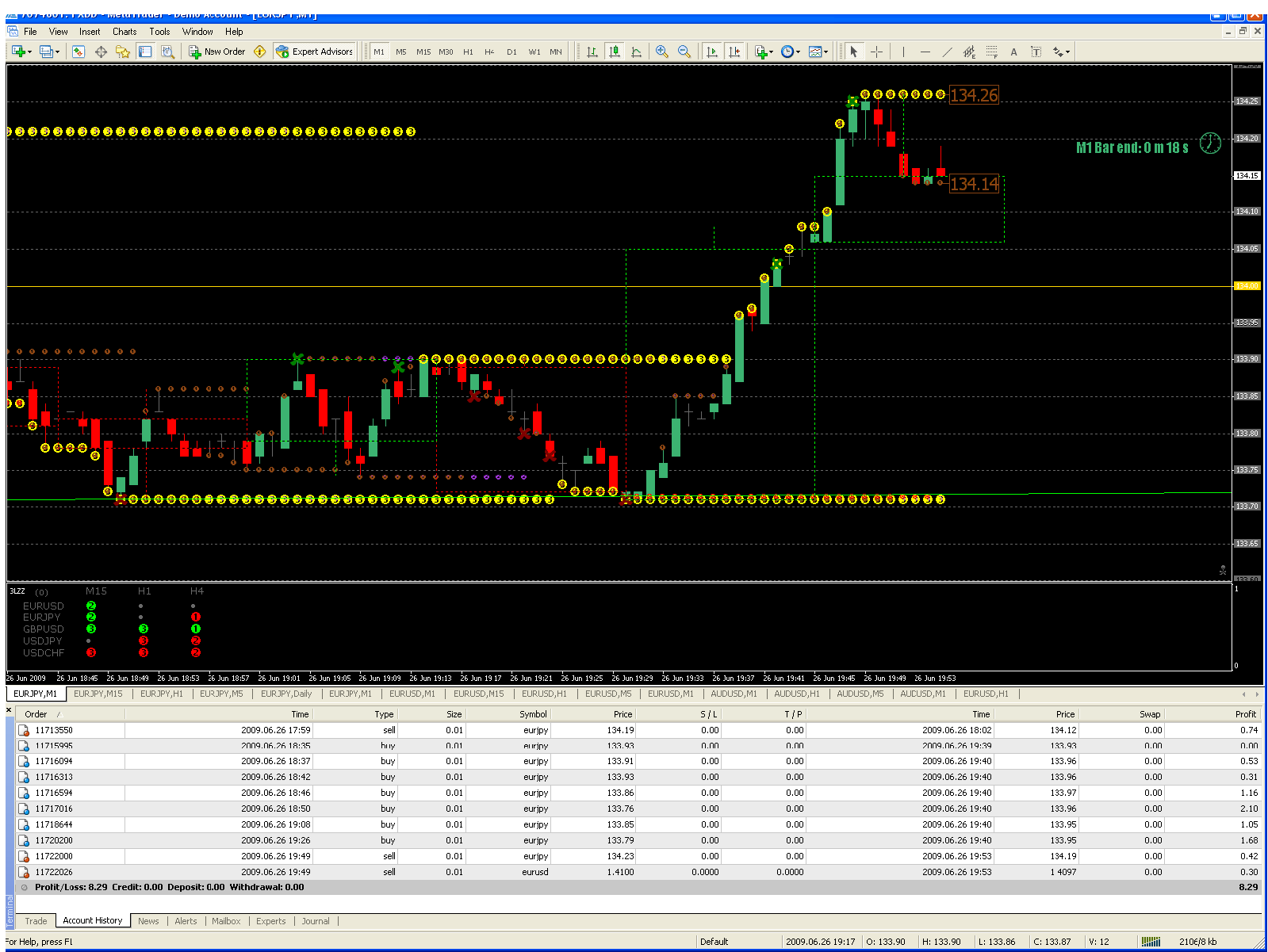Select the eurusd order 11722026 row
Screen dimensions: 1268x952
point(638,872)
